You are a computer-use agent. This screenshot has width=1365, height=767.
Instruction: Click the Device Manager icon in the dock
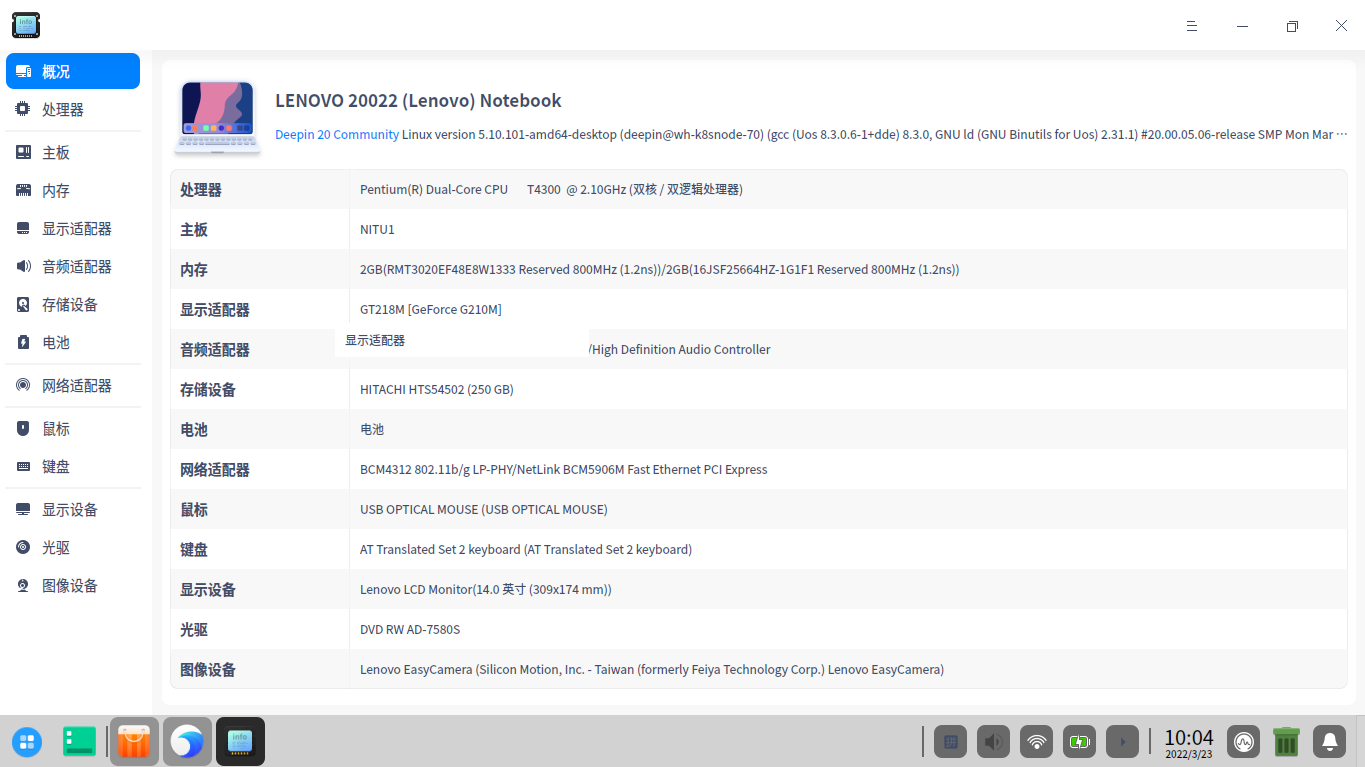point(240,741)
